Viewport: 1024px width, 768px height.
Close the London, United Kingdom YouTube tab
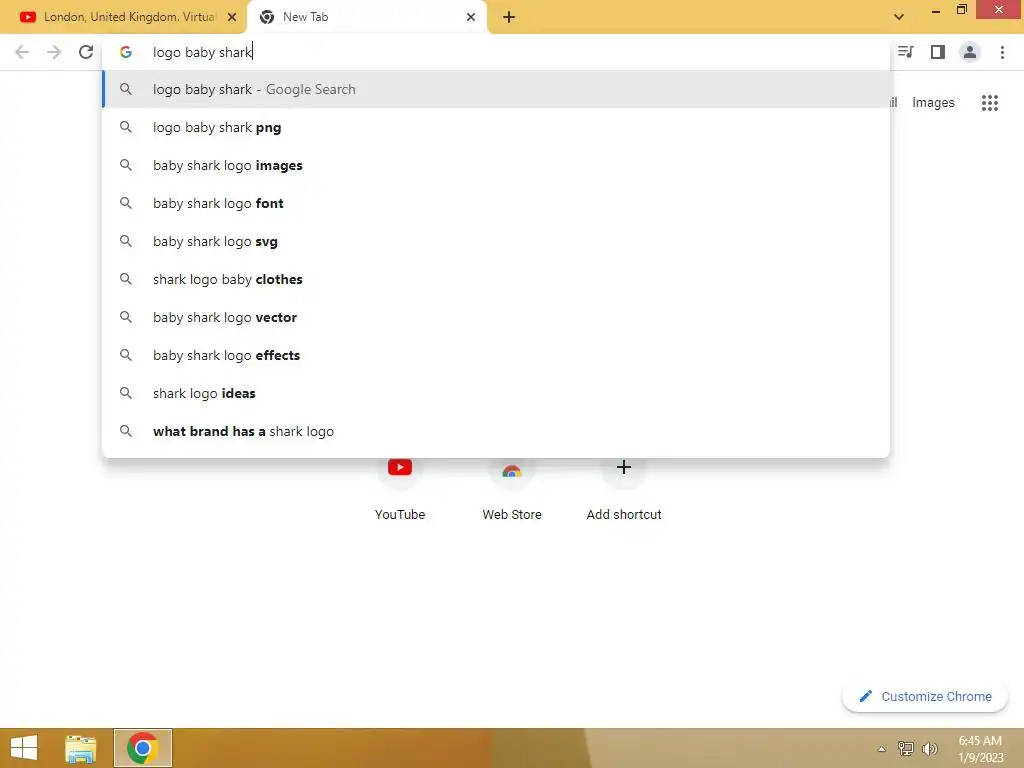coord(232,17)
